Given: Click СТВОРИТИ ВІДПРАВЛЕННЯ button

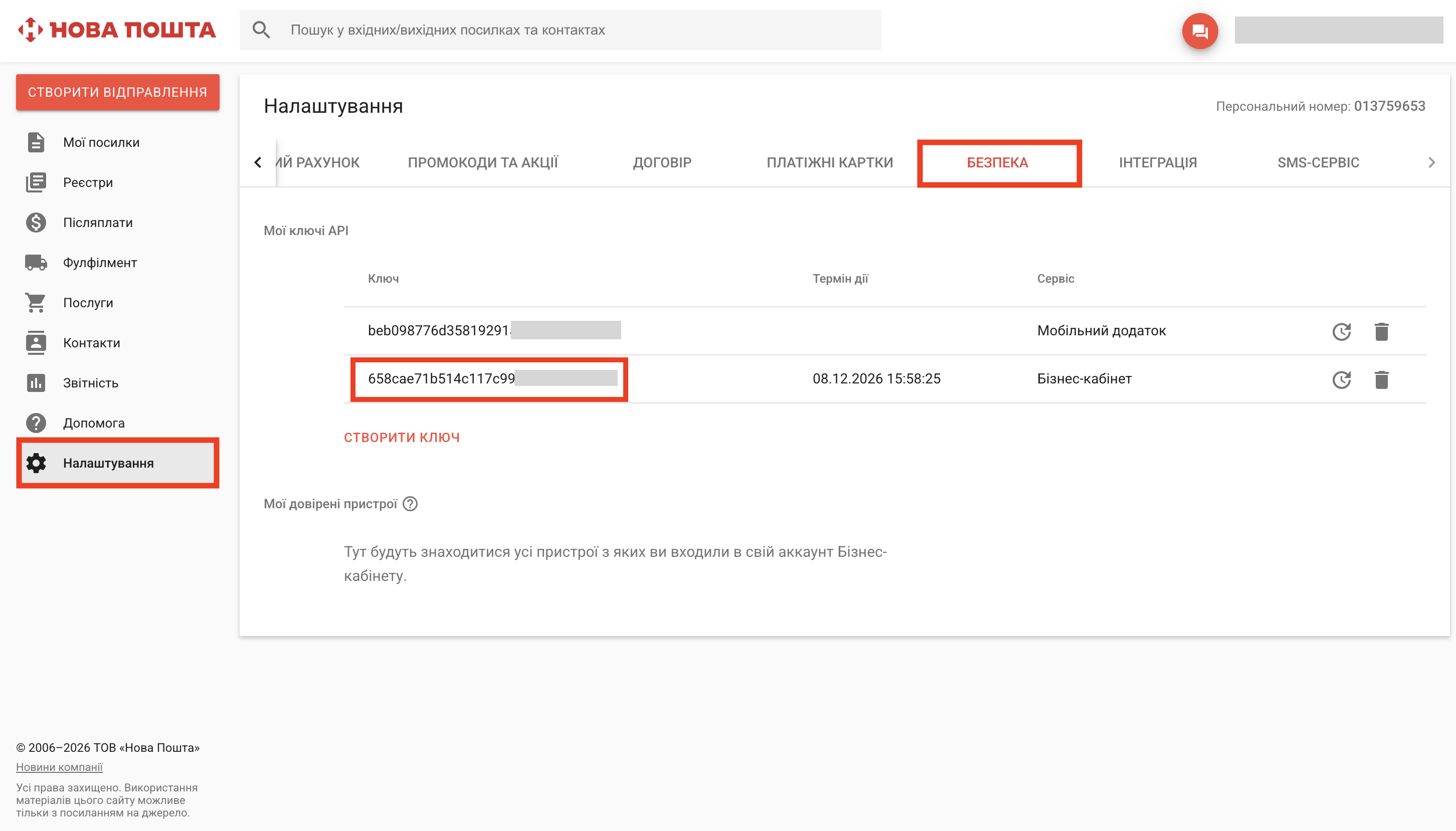Looking at the screenshot, I should pos(117,92).
